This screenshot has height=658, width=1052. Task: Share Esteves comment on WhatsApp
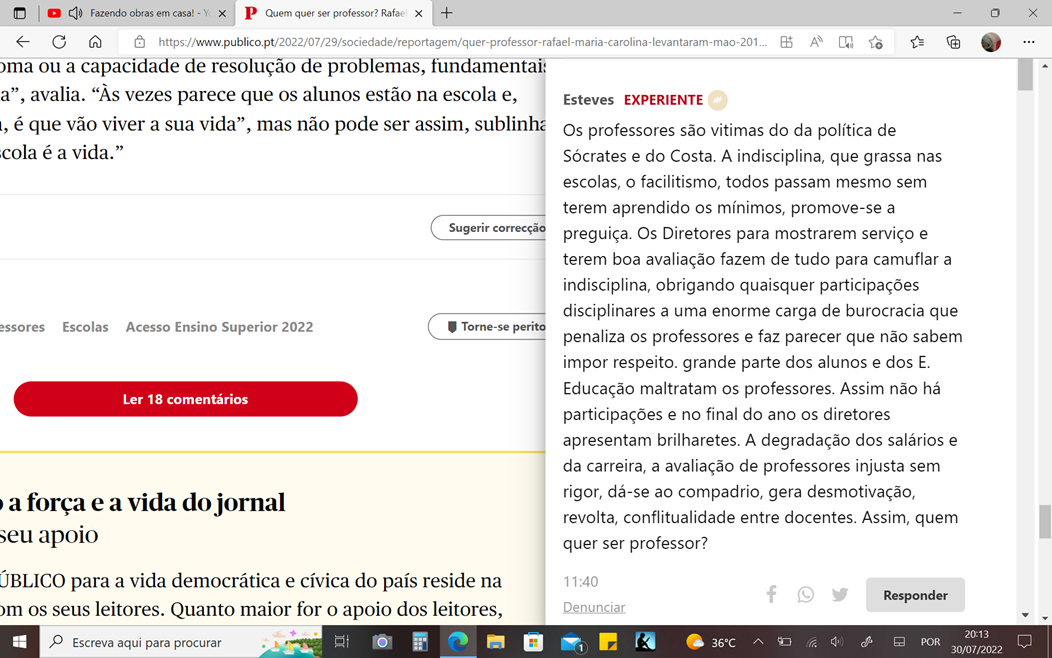[805, 595]
